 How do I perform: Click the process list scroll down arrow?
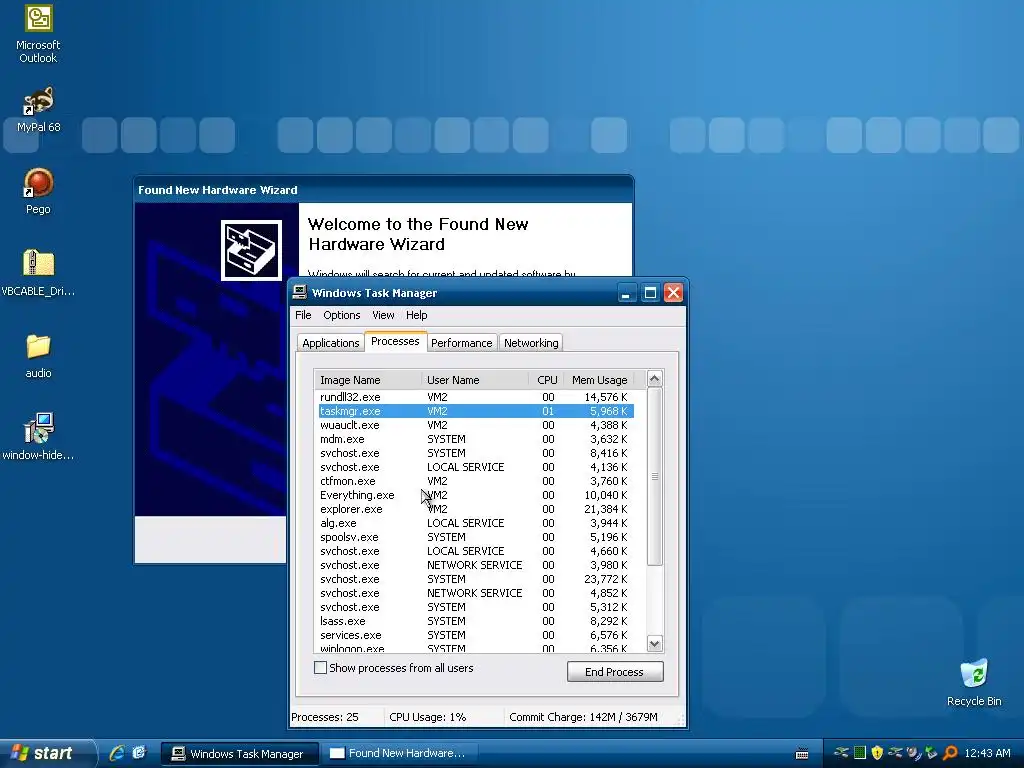point(654,644)
